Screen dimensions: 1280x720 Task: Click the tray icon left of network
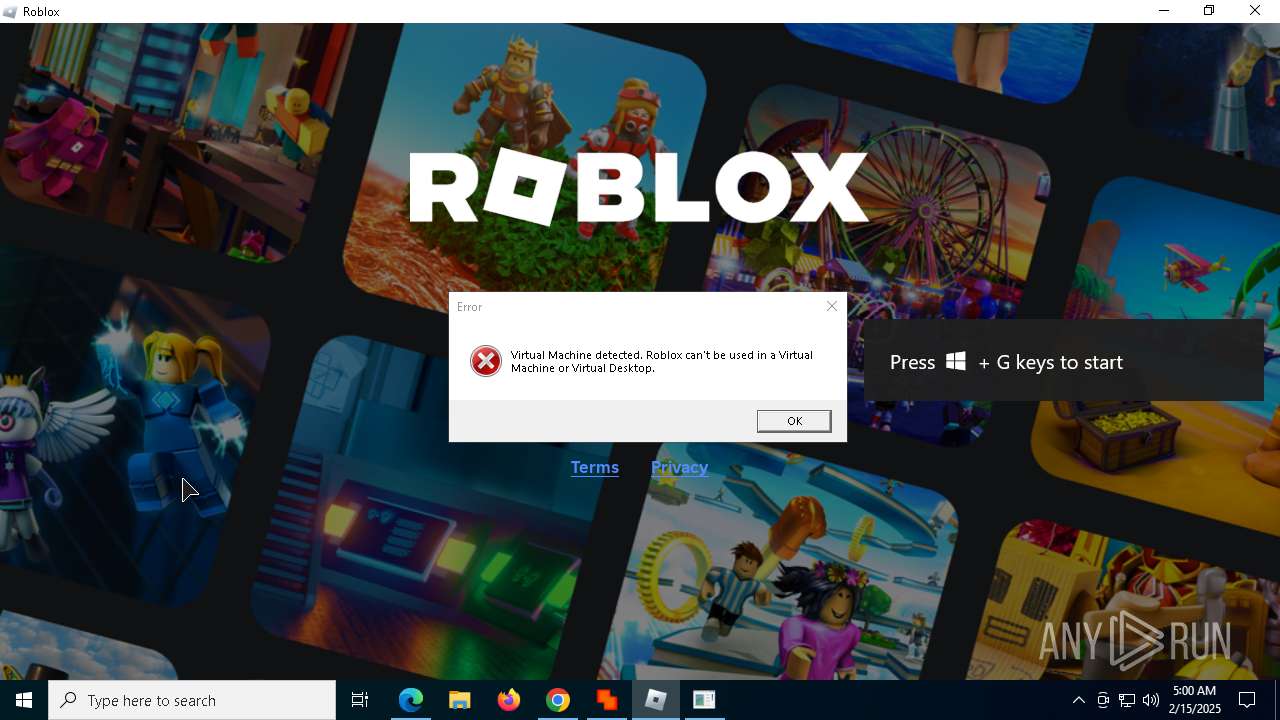click(1103, 700)
